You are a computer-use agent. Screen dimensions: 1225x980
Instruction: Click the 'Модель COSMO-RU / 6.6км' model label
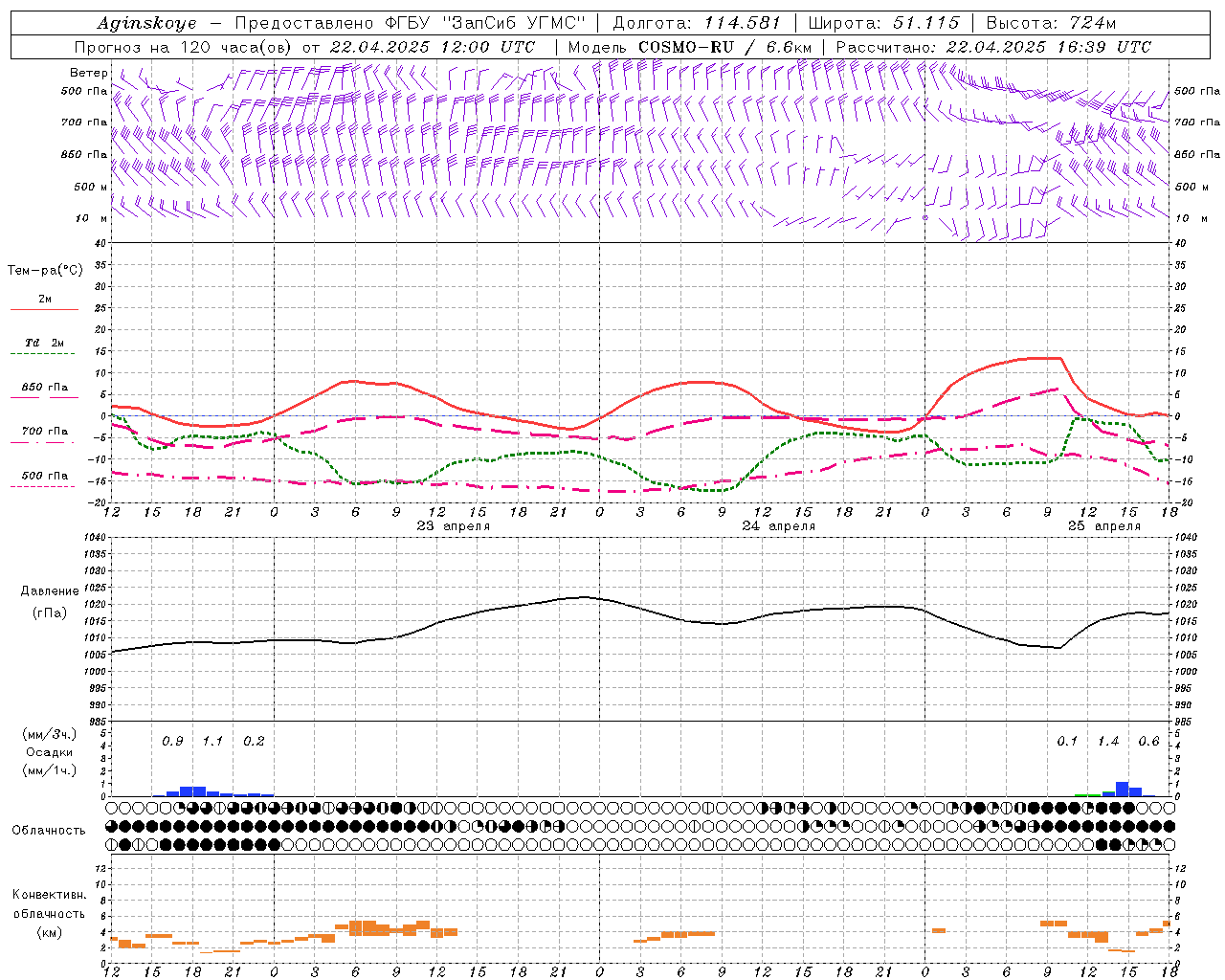[x=690, y=47]
